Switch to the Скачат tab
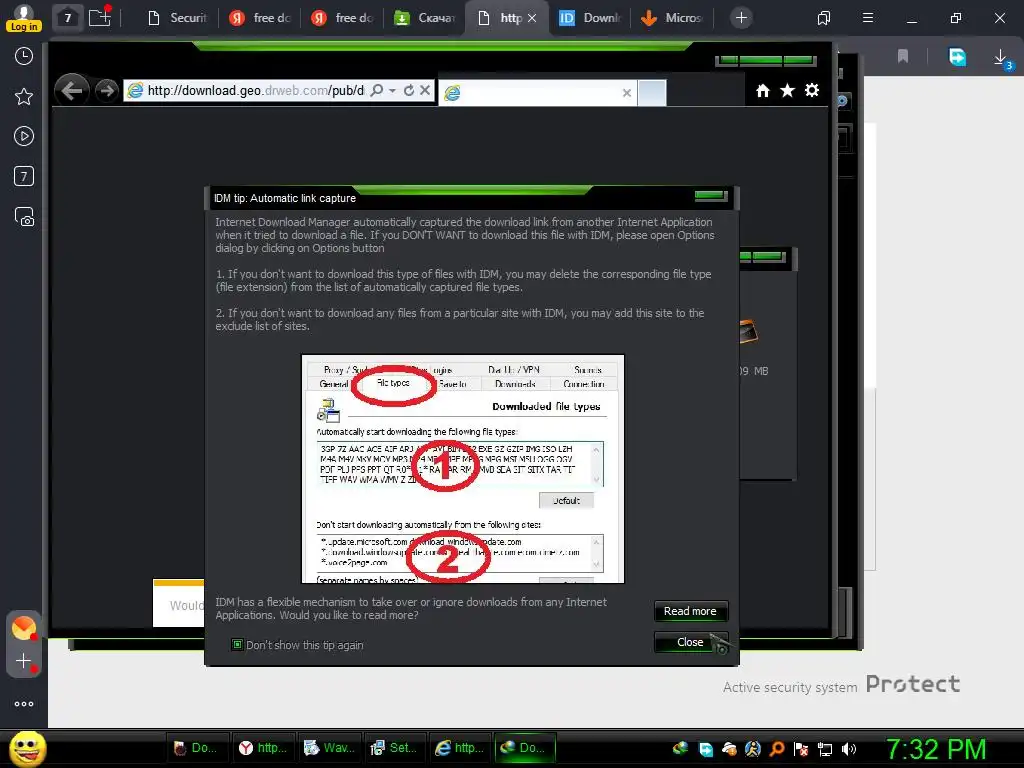This screenshot has height=768, width=1024. point(424,18)
